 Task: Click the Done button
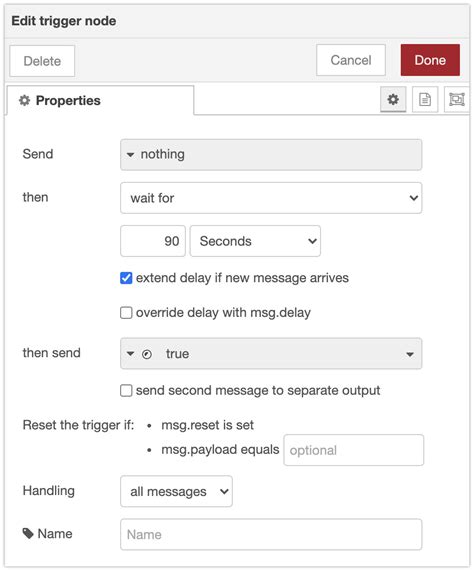[x=430, y=60]
